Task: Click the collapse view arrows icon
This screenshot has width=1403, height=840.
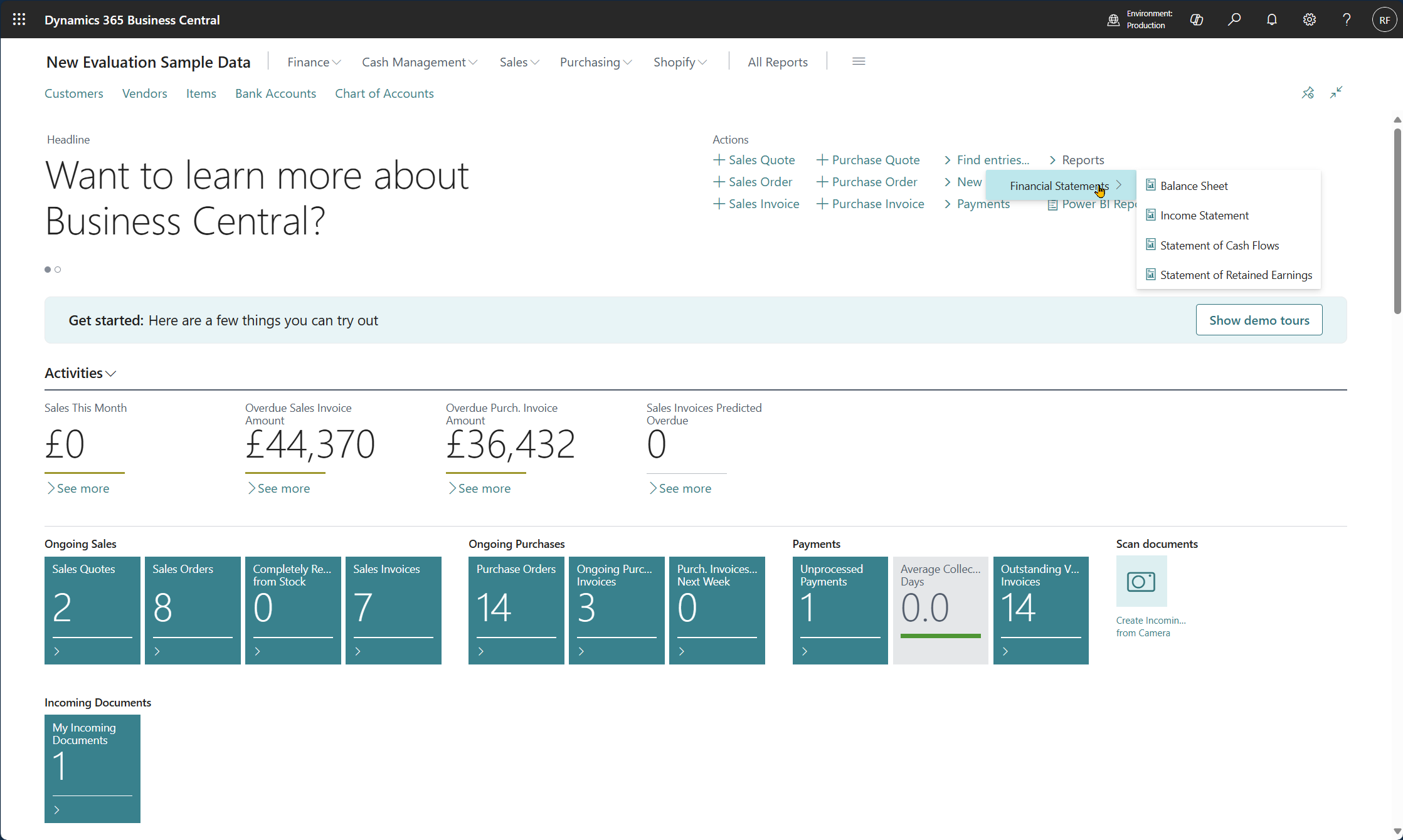Action: pos(1337,93)
